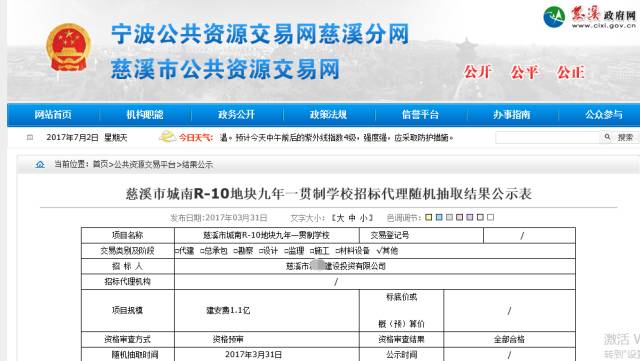Click the 公正 slogan text

[571, 72]
